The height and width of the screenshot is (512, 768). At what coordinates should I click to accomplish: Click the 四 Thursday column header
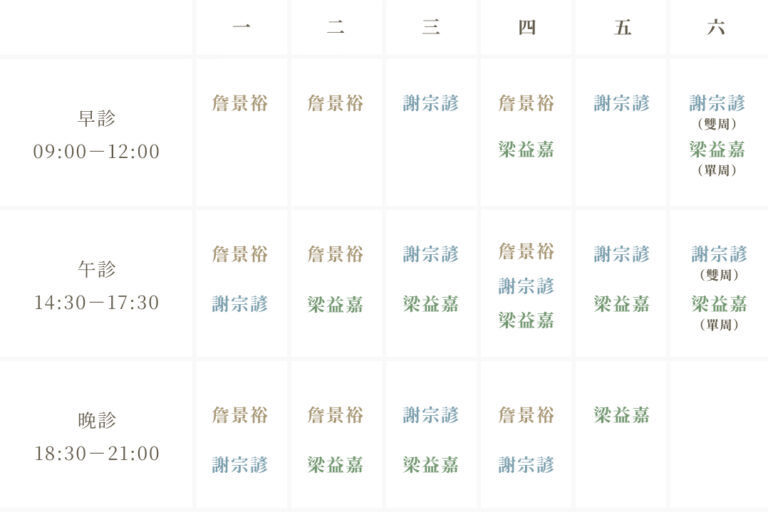[x=527, y=27]
